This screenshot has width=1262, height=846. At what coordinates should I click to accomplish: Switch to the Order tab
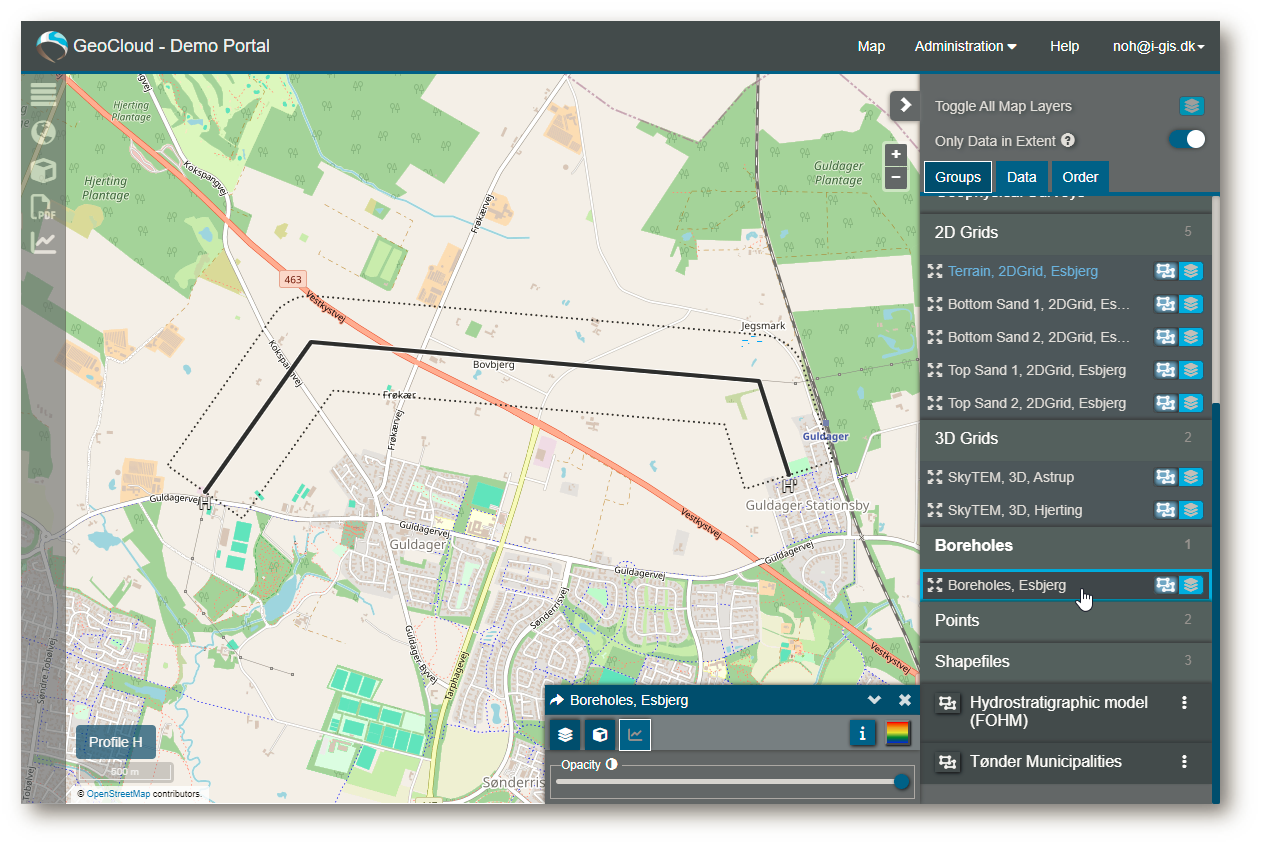1080,177
